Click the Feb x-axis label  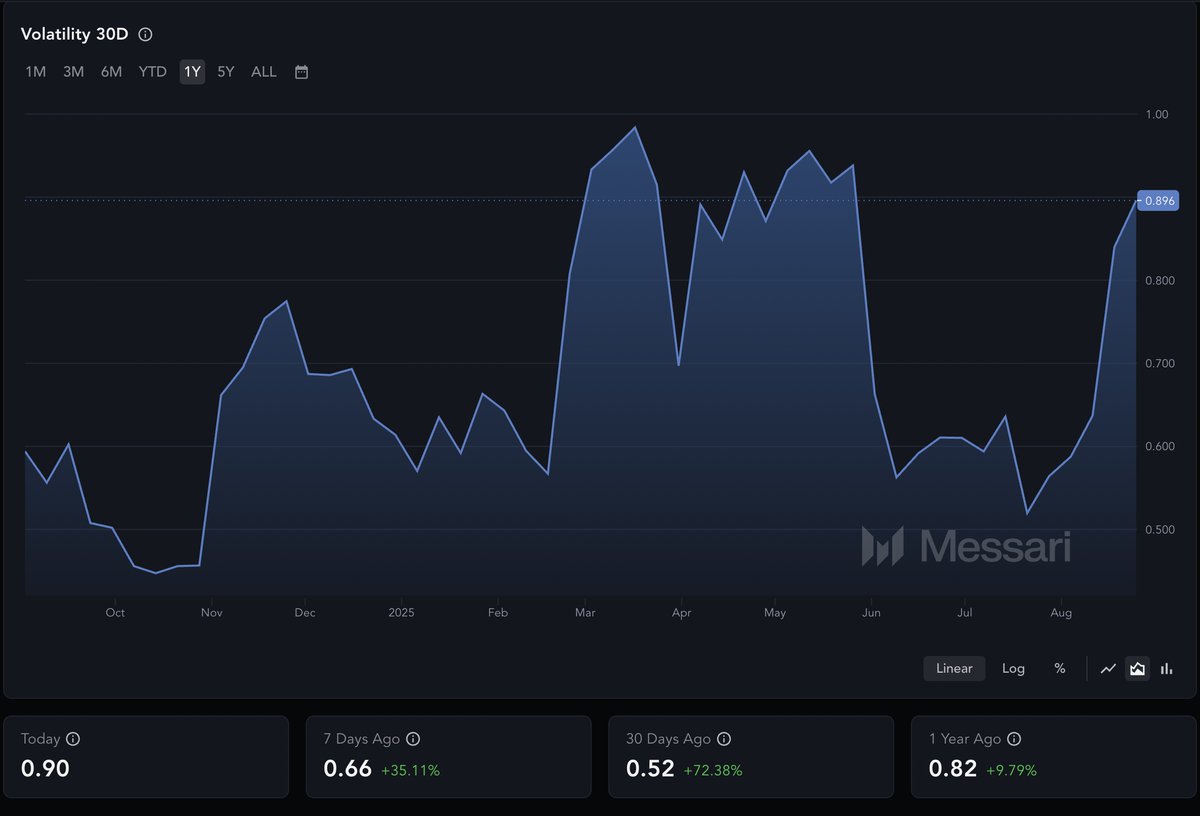498,612
